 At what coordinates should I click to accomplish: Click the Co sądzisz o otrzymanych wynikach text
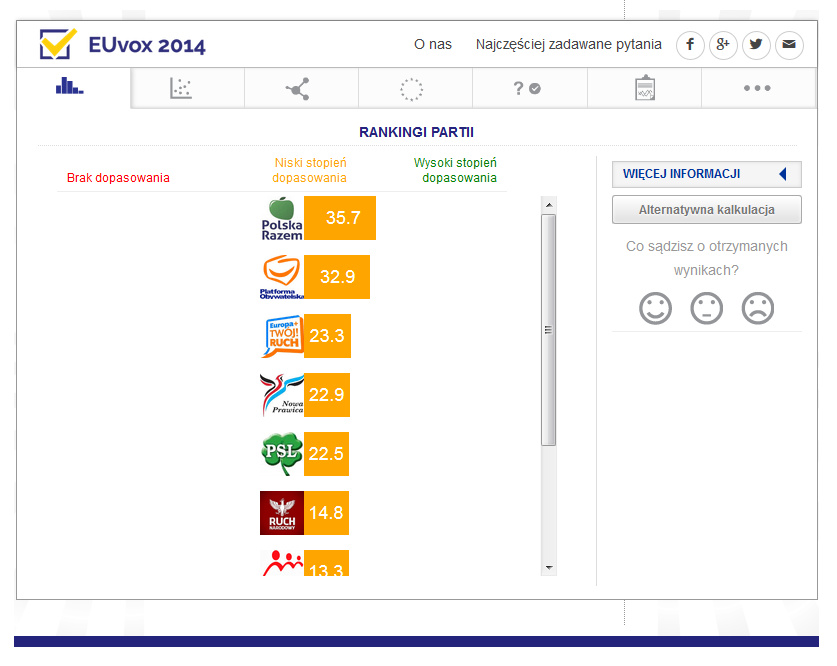point(706,258)
